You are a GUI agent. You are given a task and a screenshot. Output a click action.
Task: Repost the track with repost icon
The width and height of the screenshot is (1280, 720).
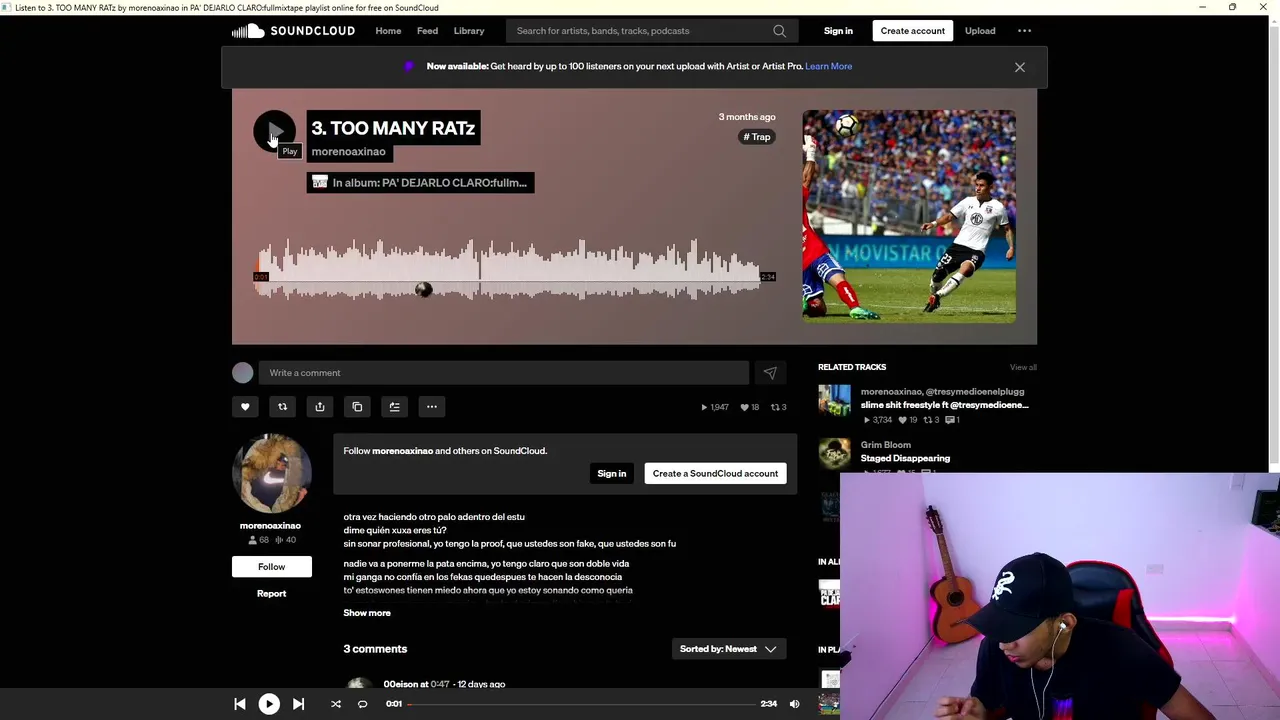(x=282, y=407)
